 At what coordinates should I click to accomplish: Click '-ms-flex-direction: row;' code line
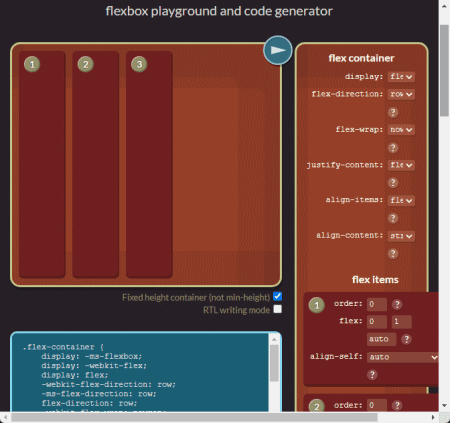pos(99,394)
